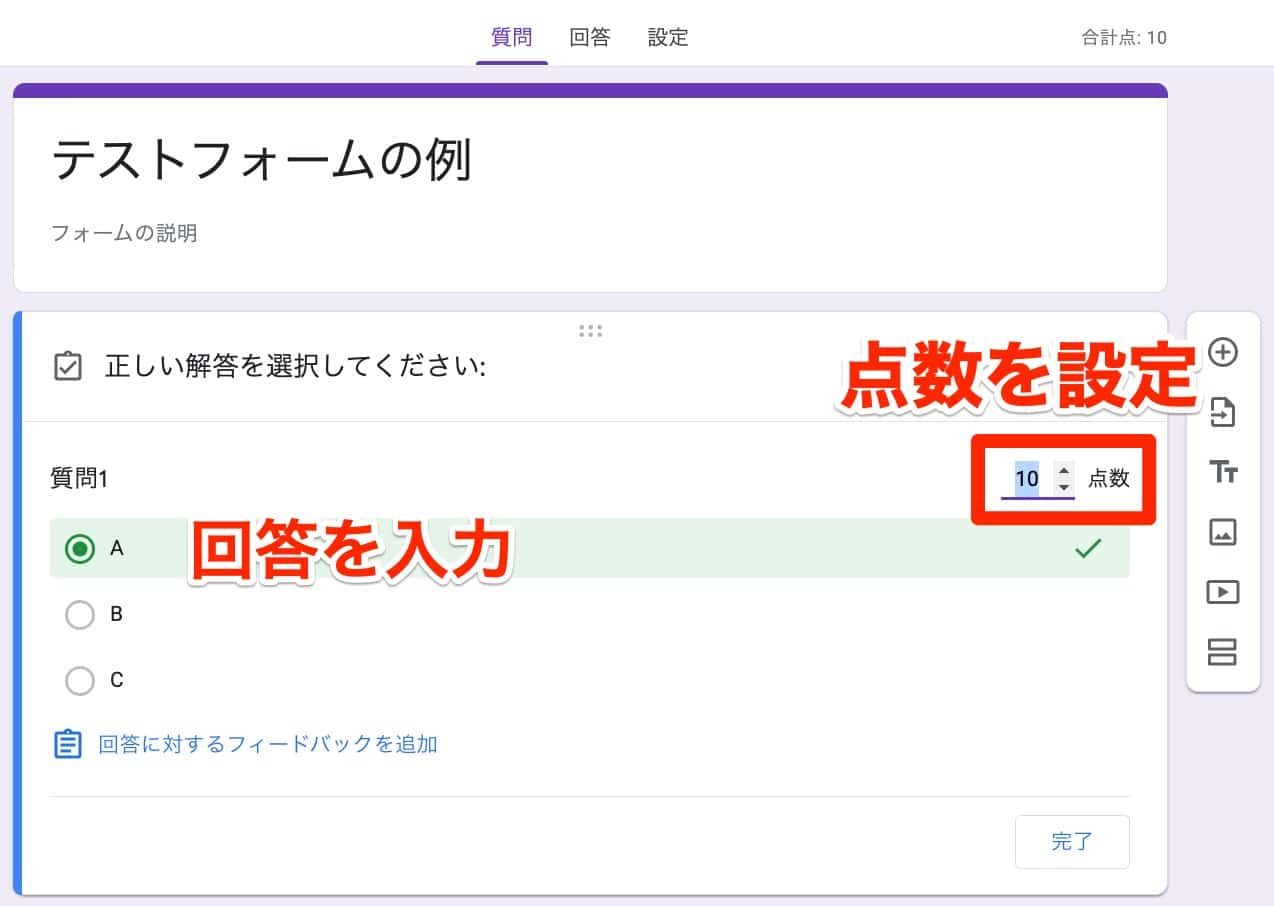Click the add question icon in sidebar

[x=1223, y=352]
